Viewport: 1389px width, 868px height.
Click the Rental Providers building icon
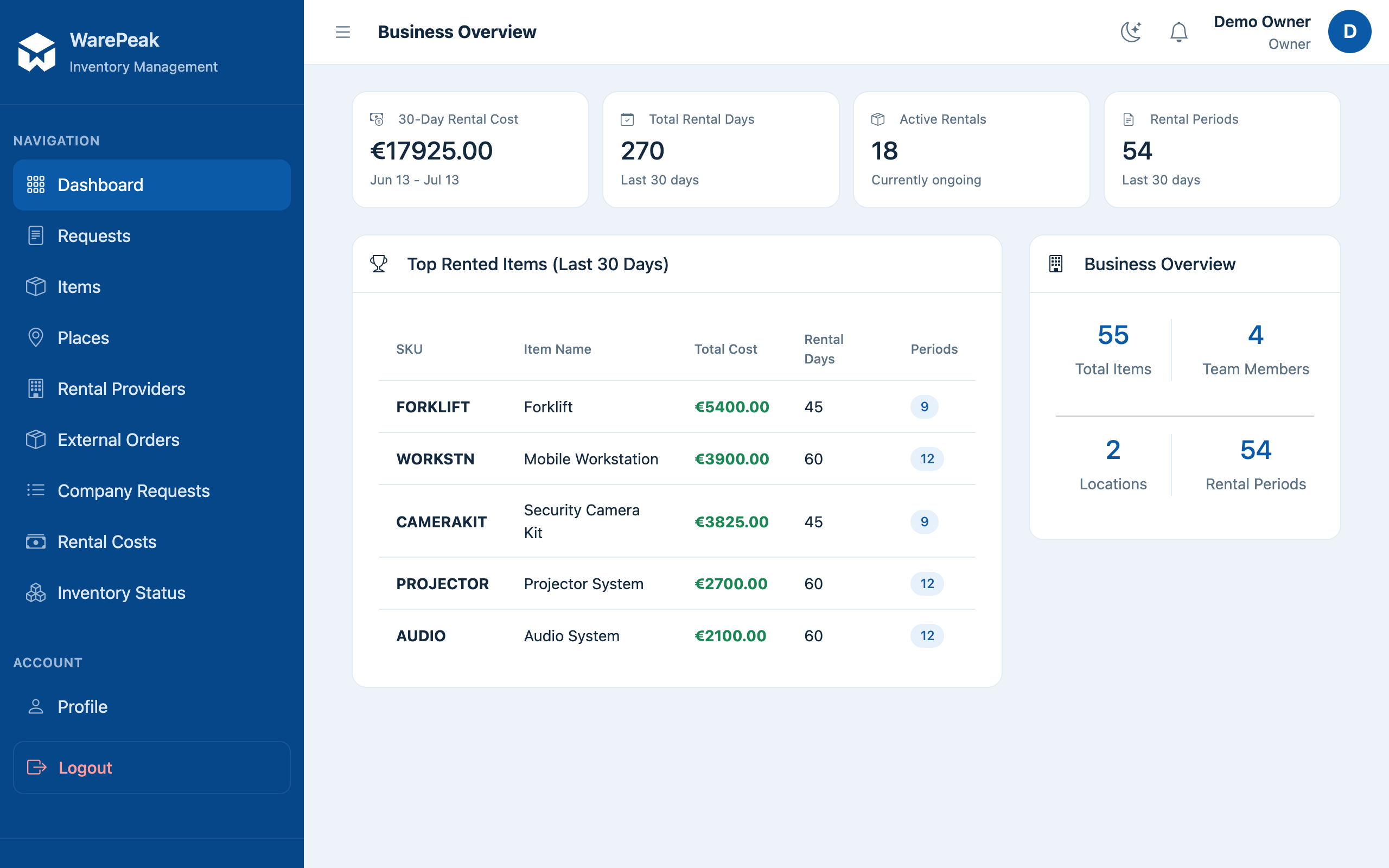click(36, 388)
